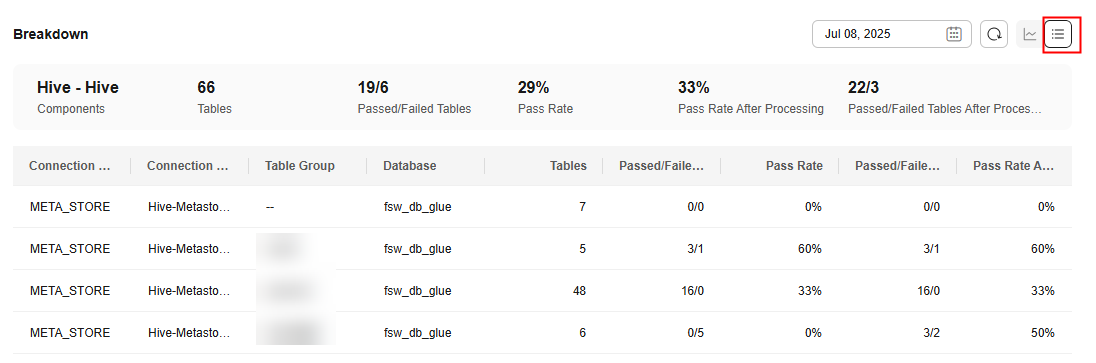This screenshot has height=363, width=1096.
Task: Select row with 7 tables
Action: [542, 206]
